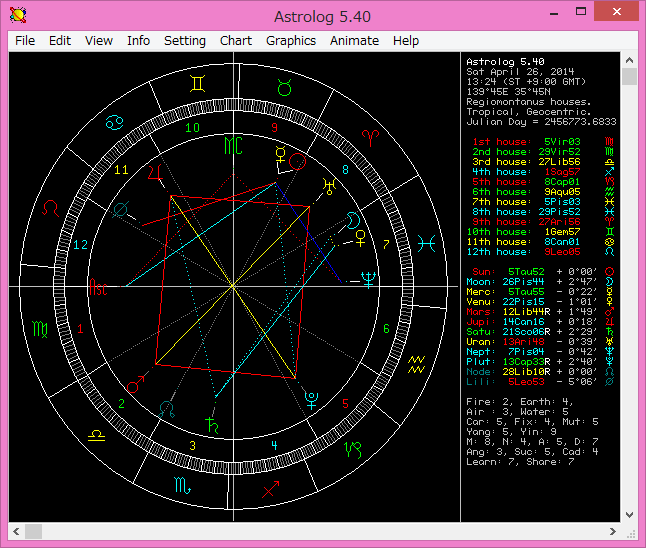Screen dimensions: 646x548
Task: Open the View menu
Action: pos(99,41)
